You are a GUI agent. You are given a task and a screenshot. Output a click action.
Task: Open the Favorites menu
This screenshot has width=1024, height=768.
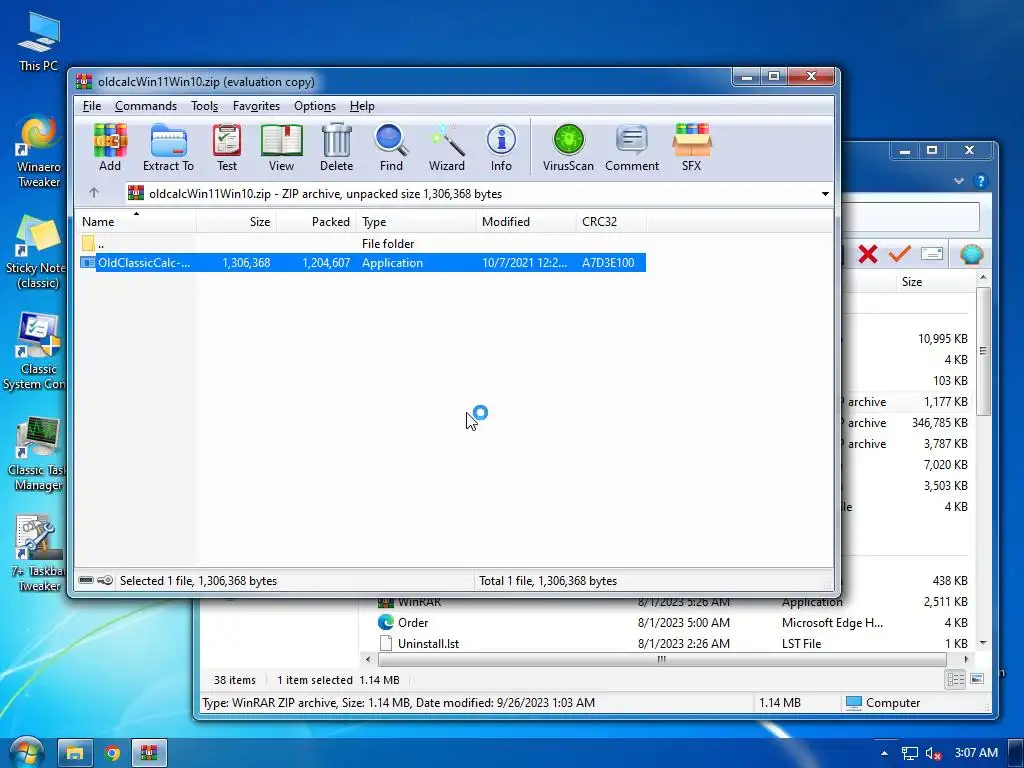[x=256, y=106]
